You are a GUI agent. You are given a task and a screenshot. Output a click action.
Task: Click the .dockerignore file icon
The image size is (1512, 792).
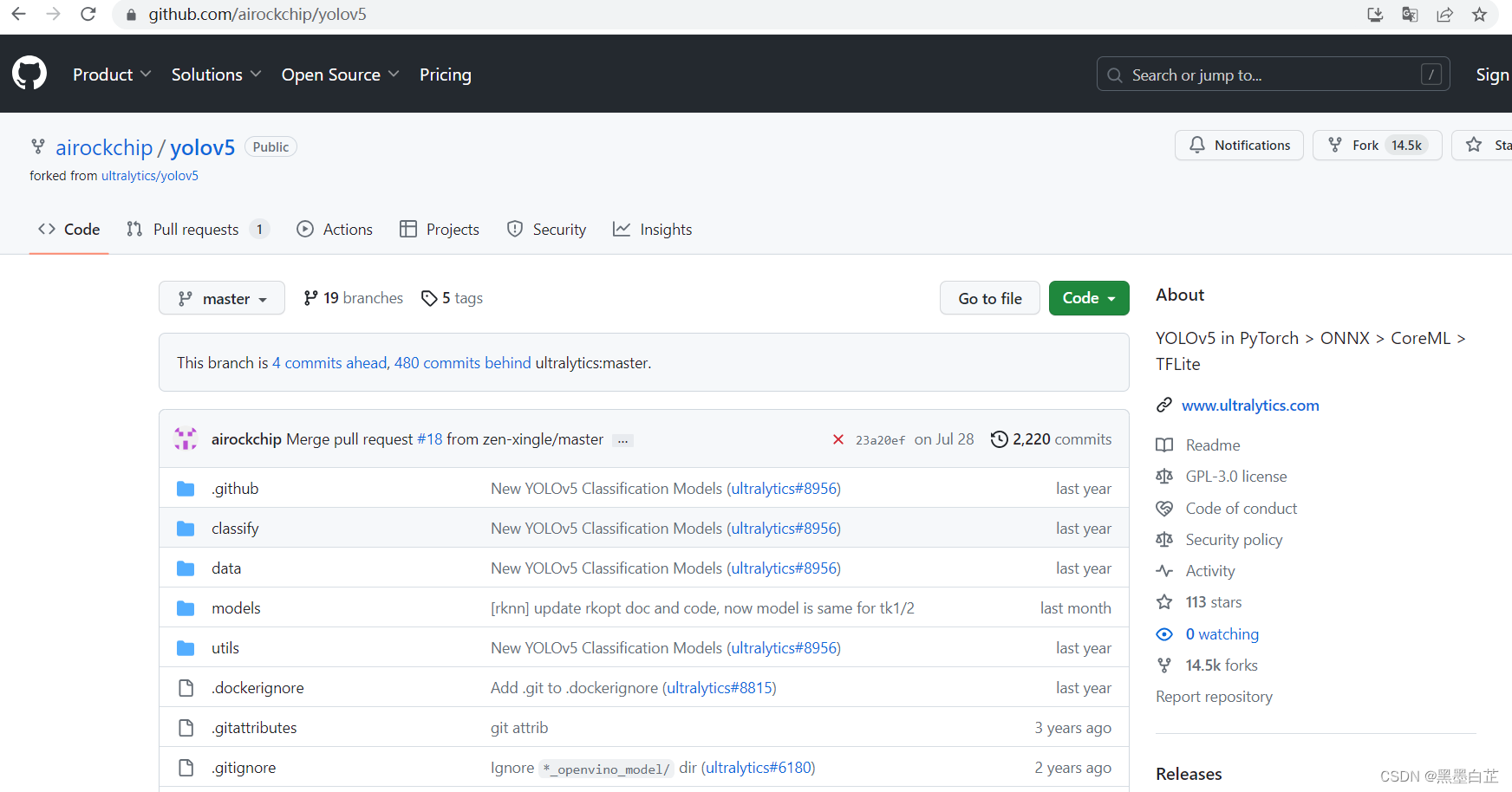[x=186, y=688]
